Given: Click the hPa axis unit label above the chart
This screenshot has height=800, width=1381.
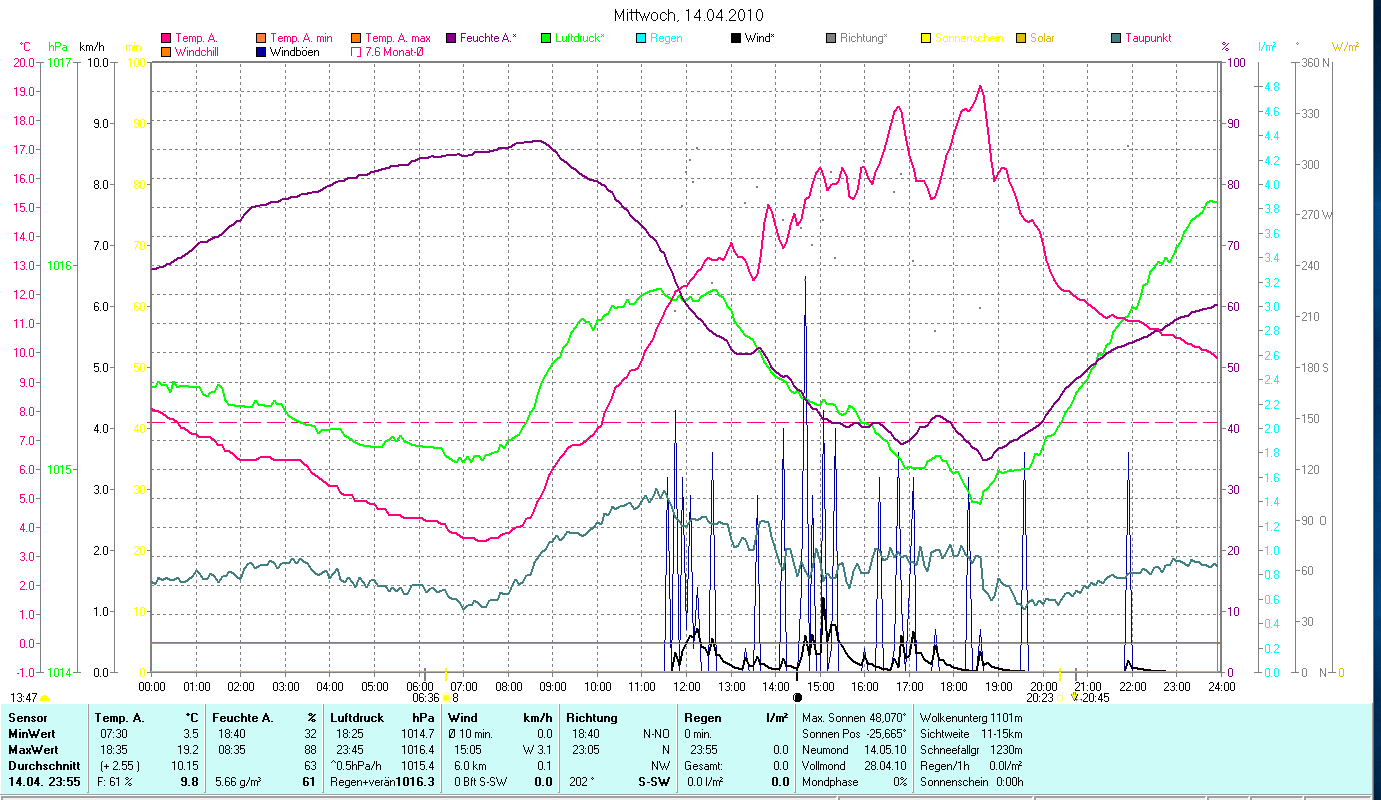Looking at the screenshot, I should pos(58,47).
